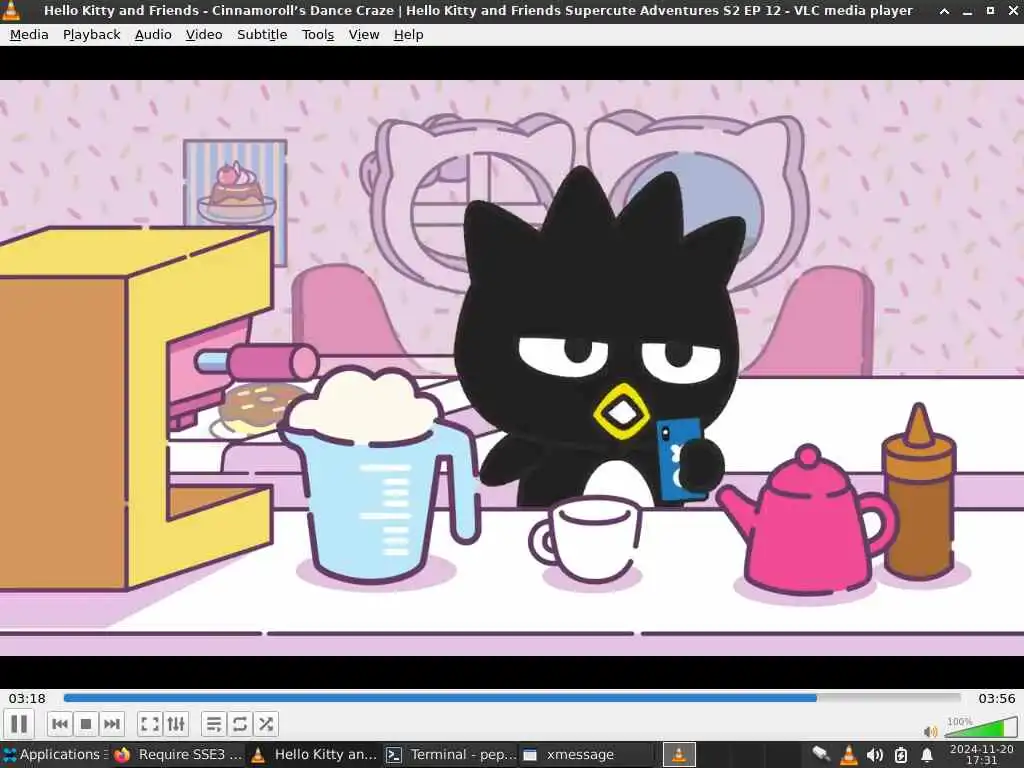This screenshot has height=768, width=1024.
Task: Shade the VLC window with up arrow
Action: (x=944, y=11)
